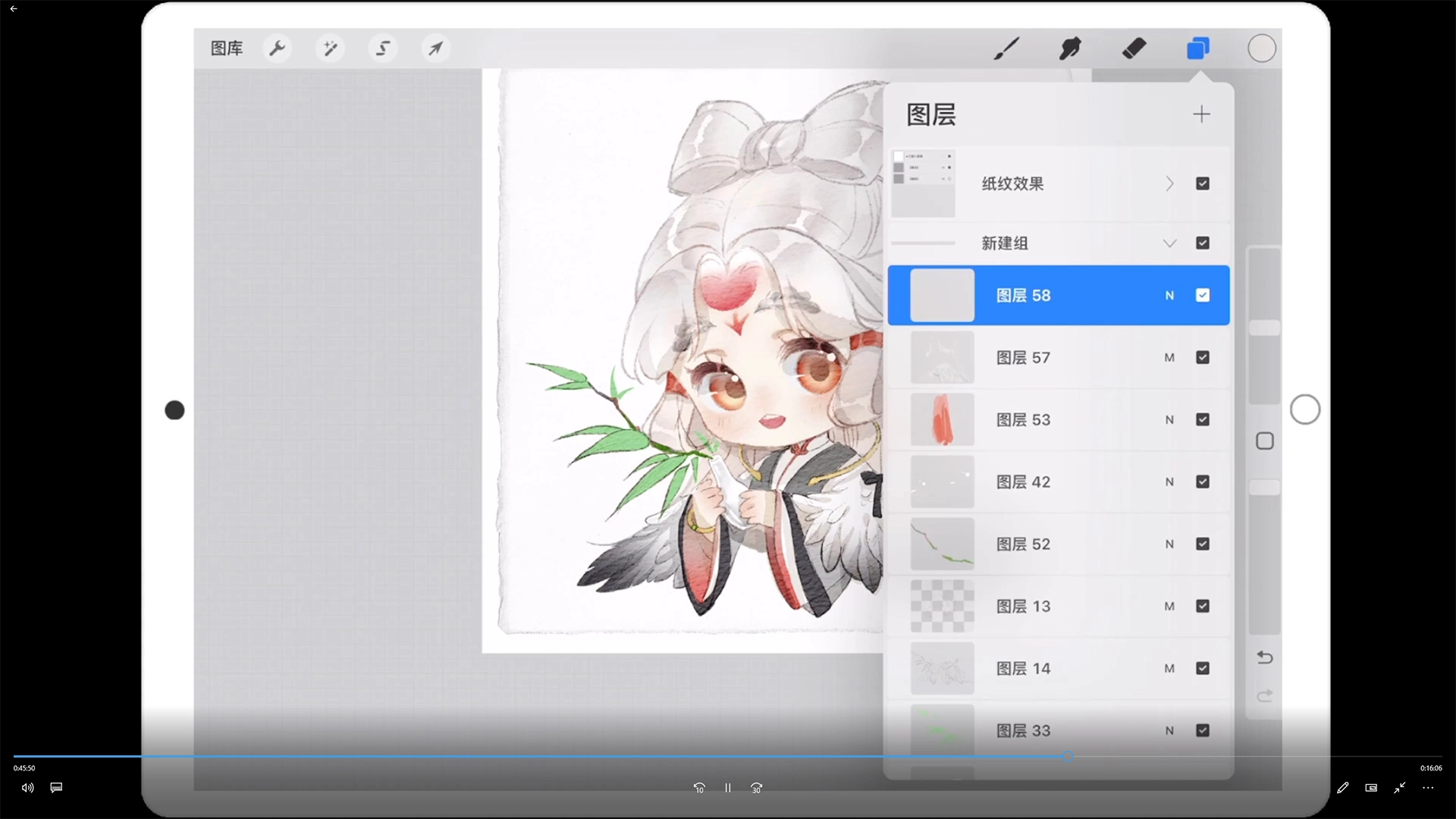Collapse the 新建组 group chevron

[1169, 243]
